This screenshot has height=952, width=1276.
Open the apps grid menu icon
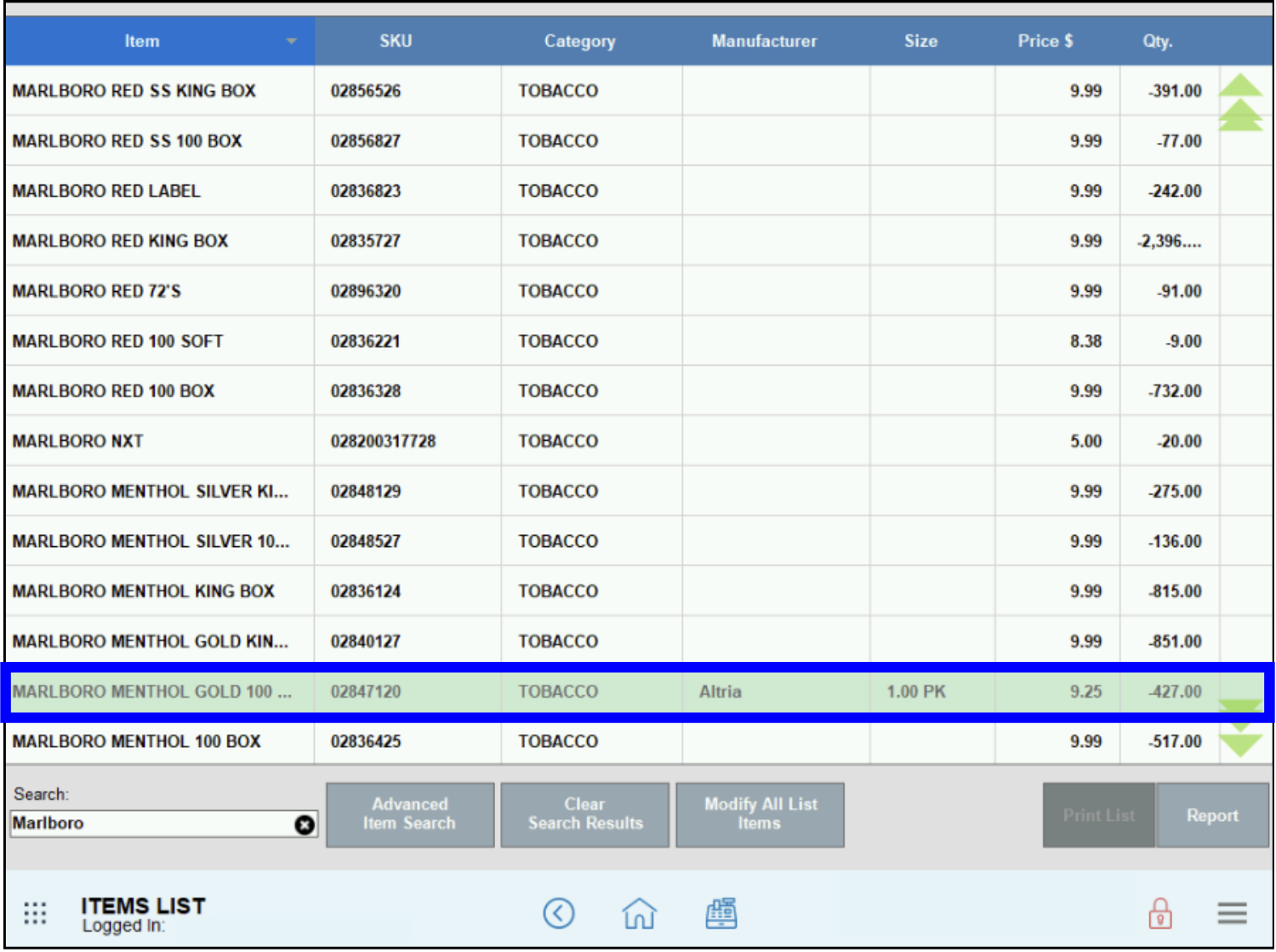click(35, 913)
